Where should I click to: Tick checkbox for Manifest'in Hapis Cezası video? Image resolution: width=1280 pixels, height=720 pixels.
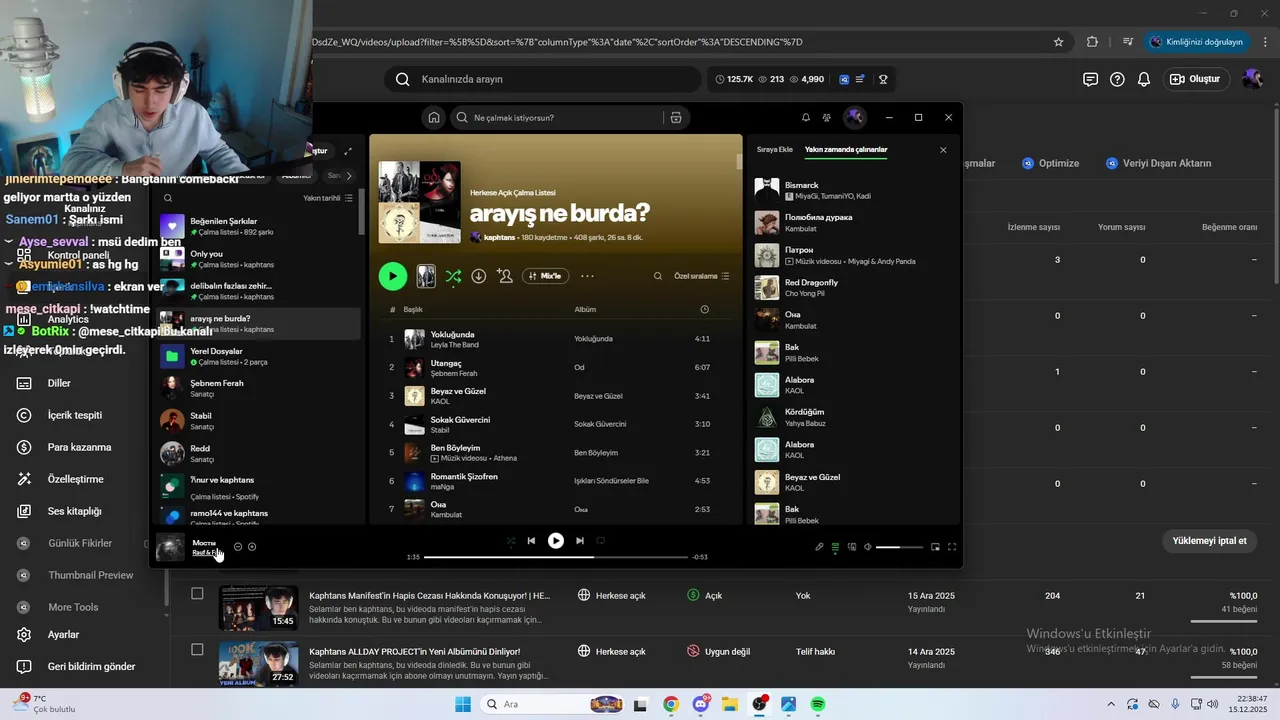(197, 594)
